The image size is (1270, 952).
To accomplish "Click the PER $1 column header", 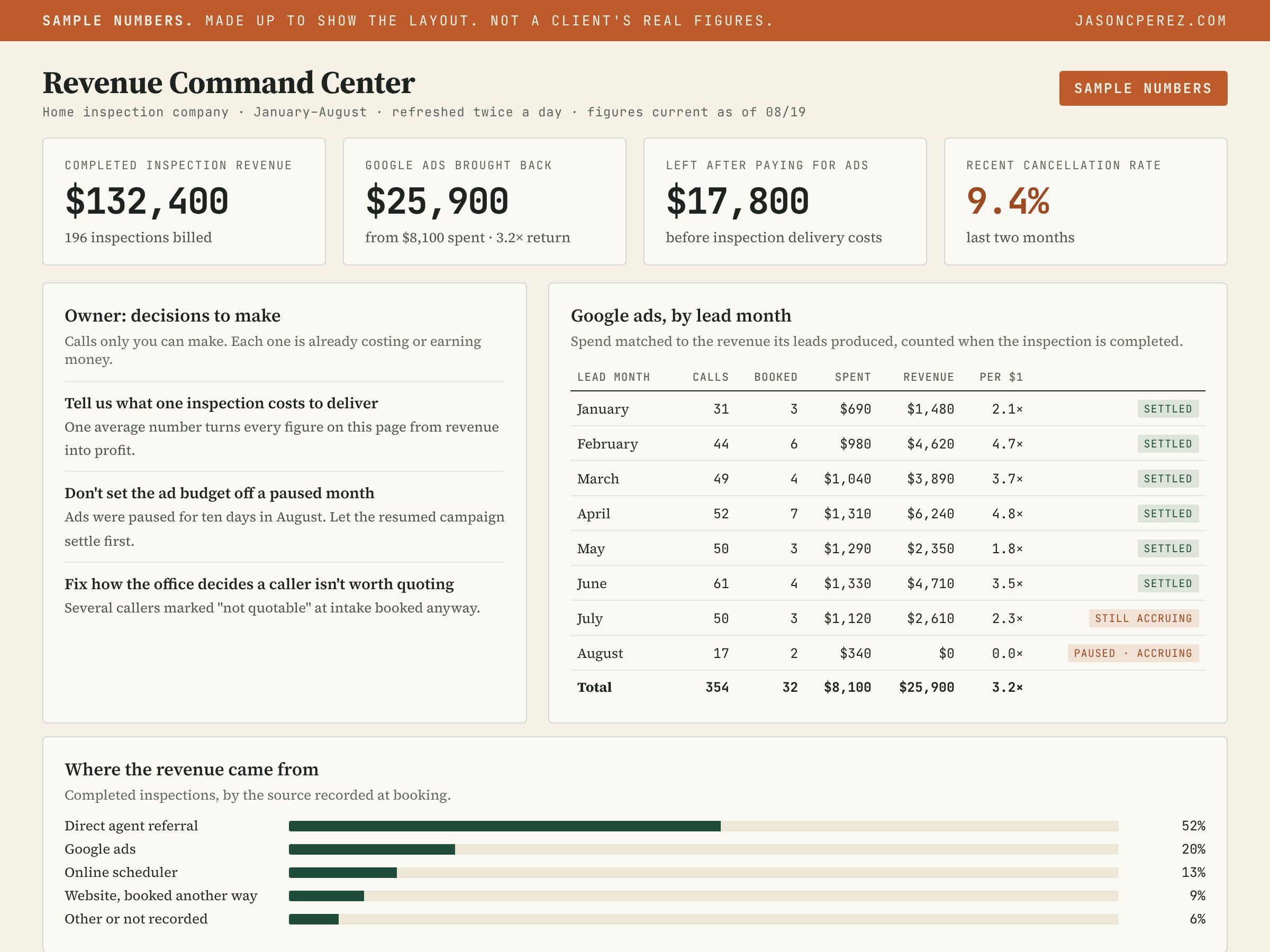I will [x=1001, y=377].
